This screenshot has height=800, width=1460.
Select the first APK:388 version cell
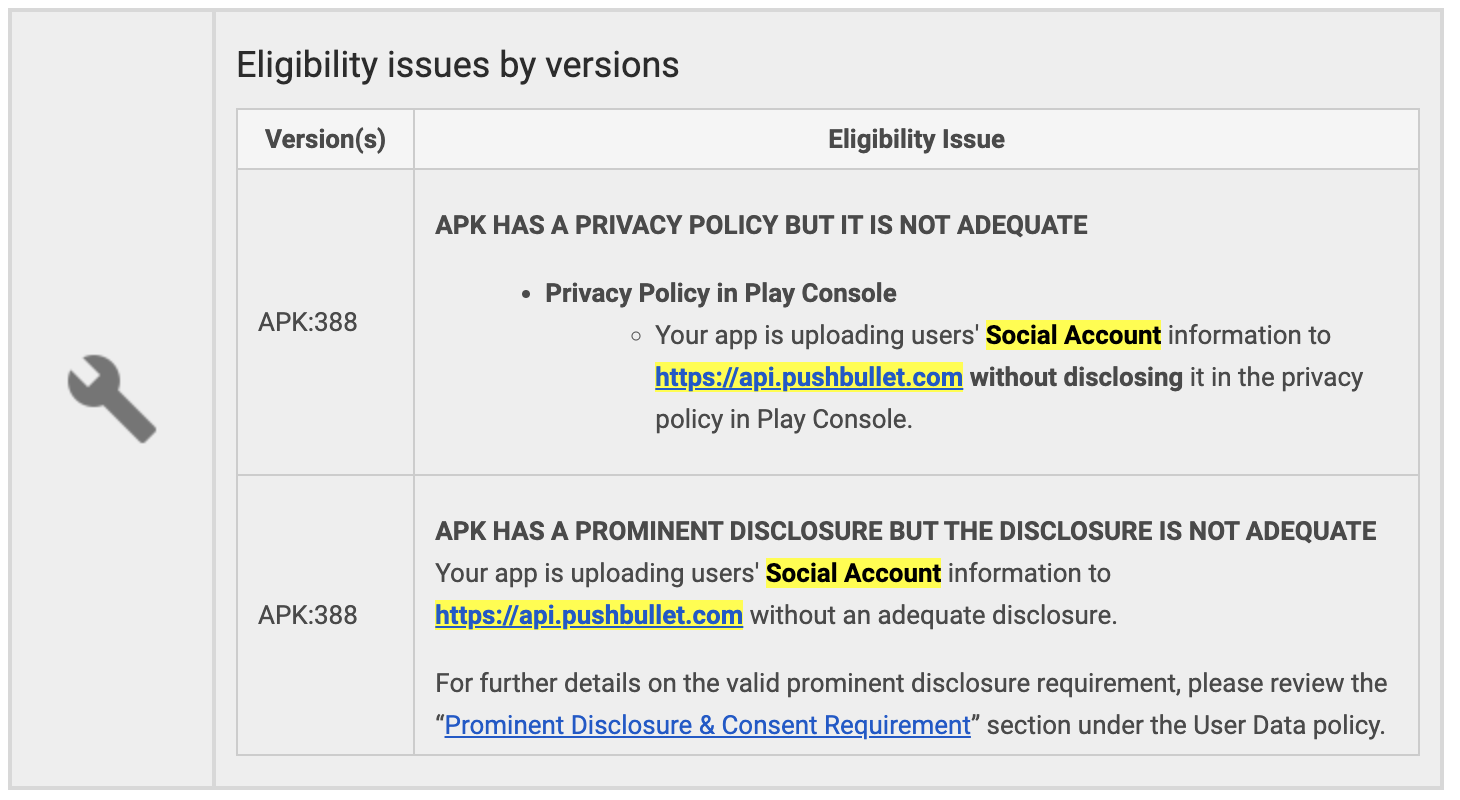point(308,322)
